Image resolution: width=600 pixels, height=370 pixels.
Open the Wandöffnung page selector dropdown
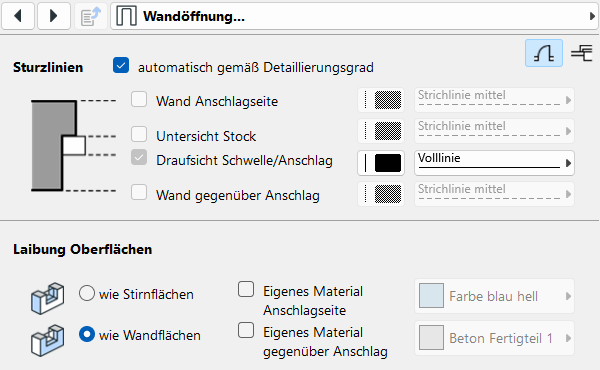pos(354,16)
